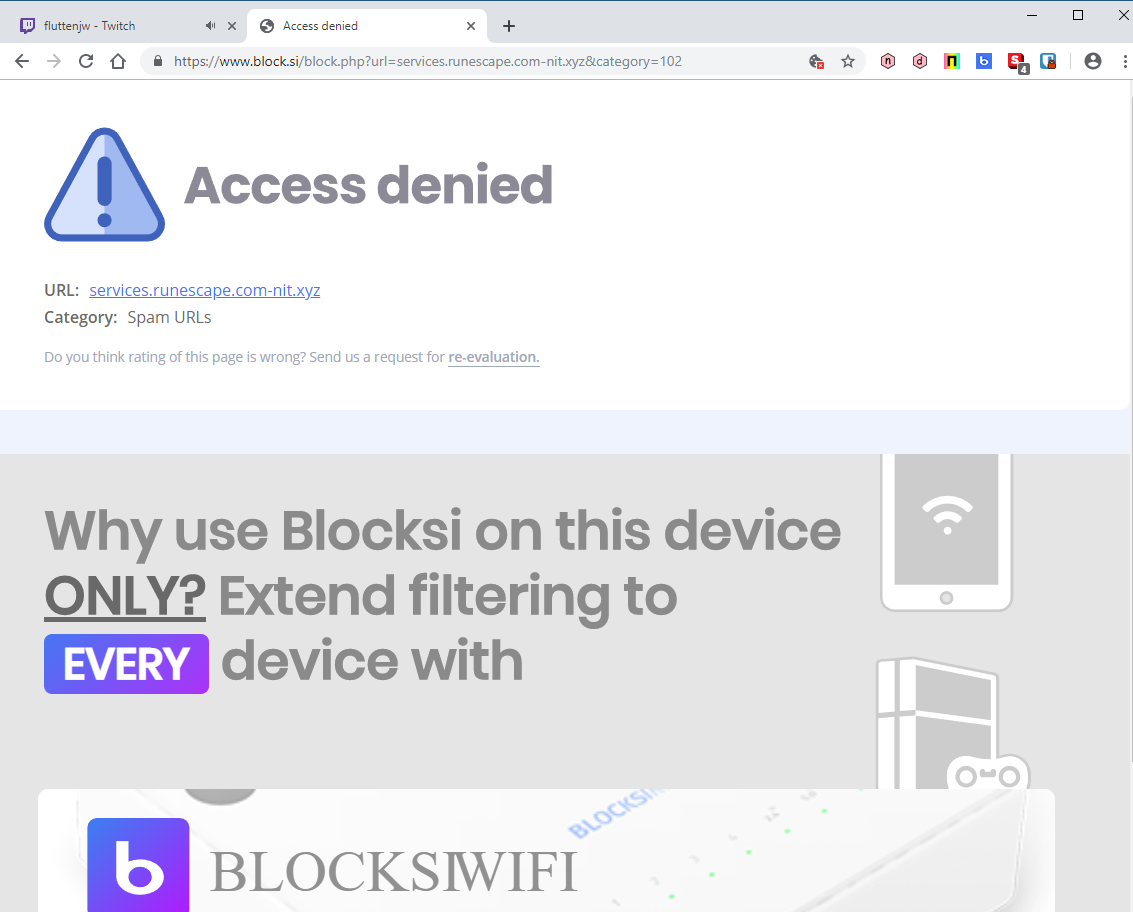Click the address bar URL field
The image size is (1133, 912).
(480, 61)
